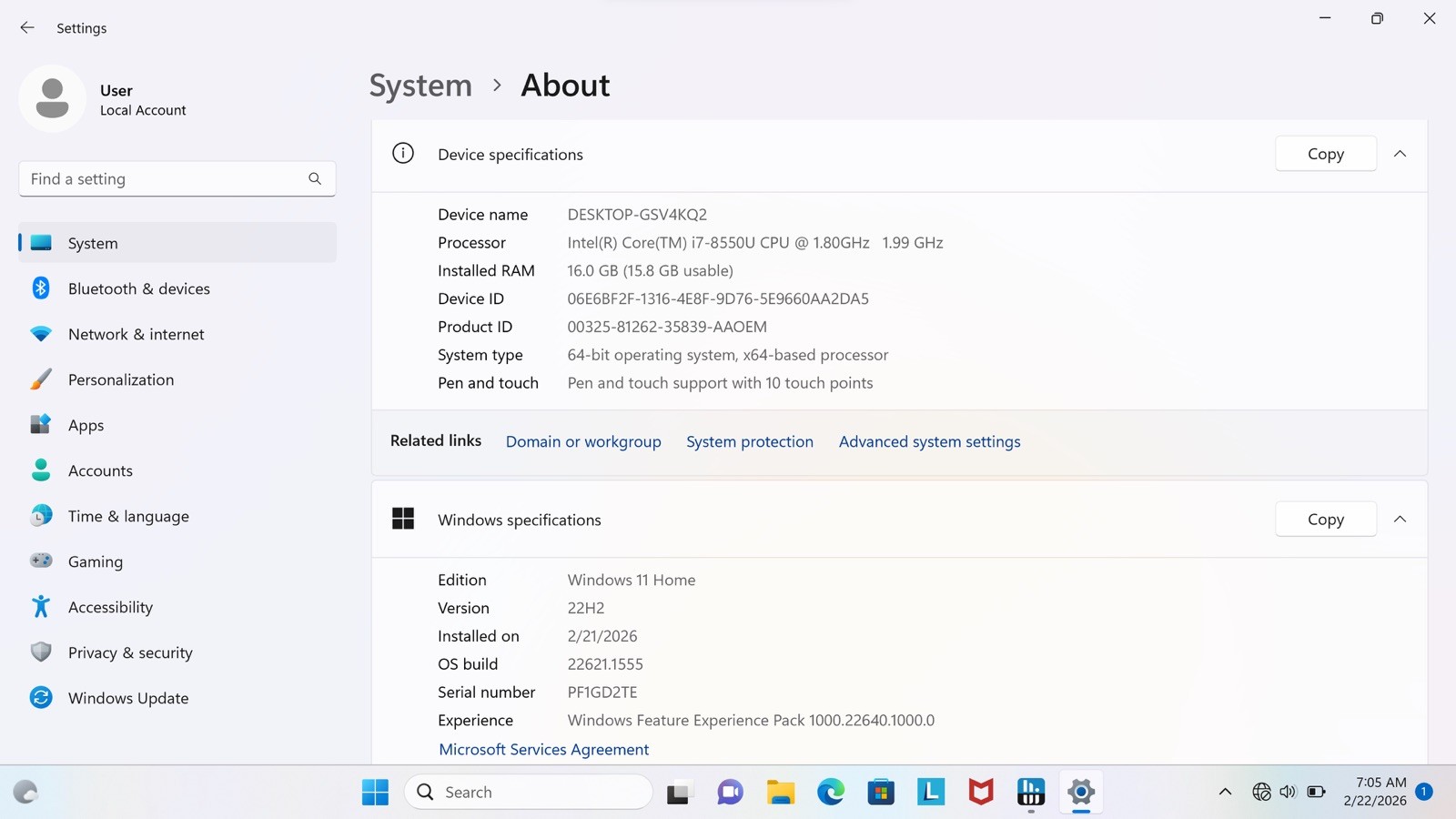The height and width of the screenshot is (819, 1456).
Task: Open Time & language settings
Action: click(177, 516)
